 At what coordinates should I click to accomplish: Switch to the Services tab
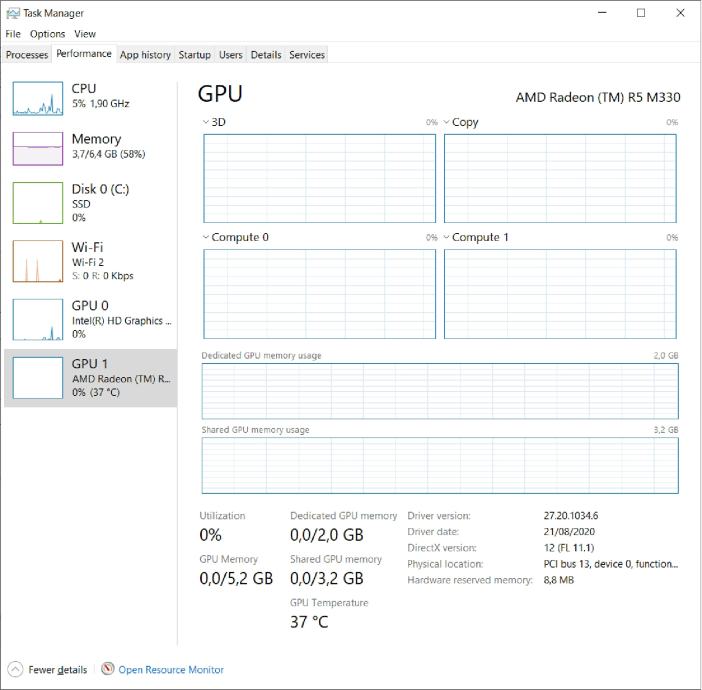coord(307,55)
